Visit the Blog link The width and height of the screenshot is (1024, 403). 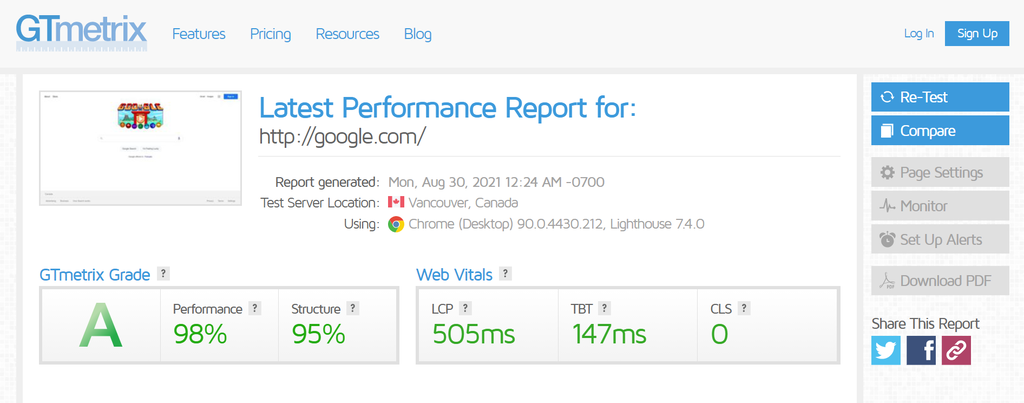pyautogui.click(x=418, y=34)
